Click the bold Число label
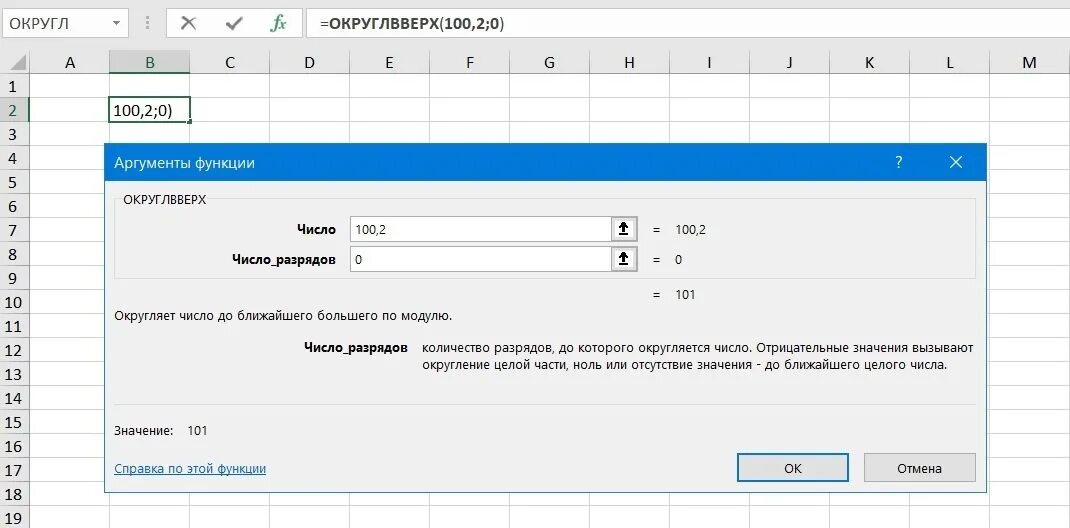 pyautogui.click(x=317, y=229)
